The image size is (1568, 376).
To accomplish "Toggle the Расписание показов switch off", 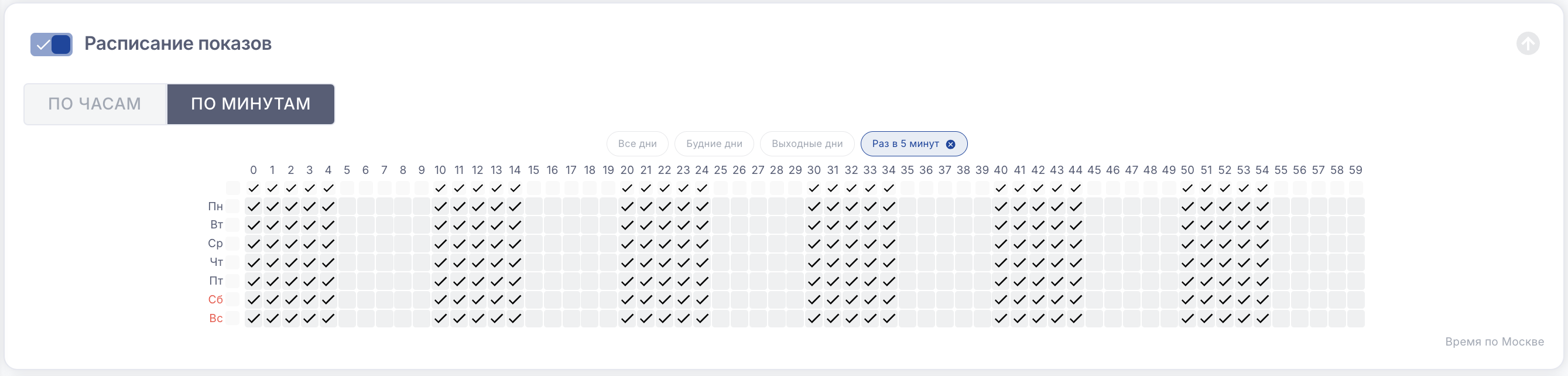I will [52, 45].
